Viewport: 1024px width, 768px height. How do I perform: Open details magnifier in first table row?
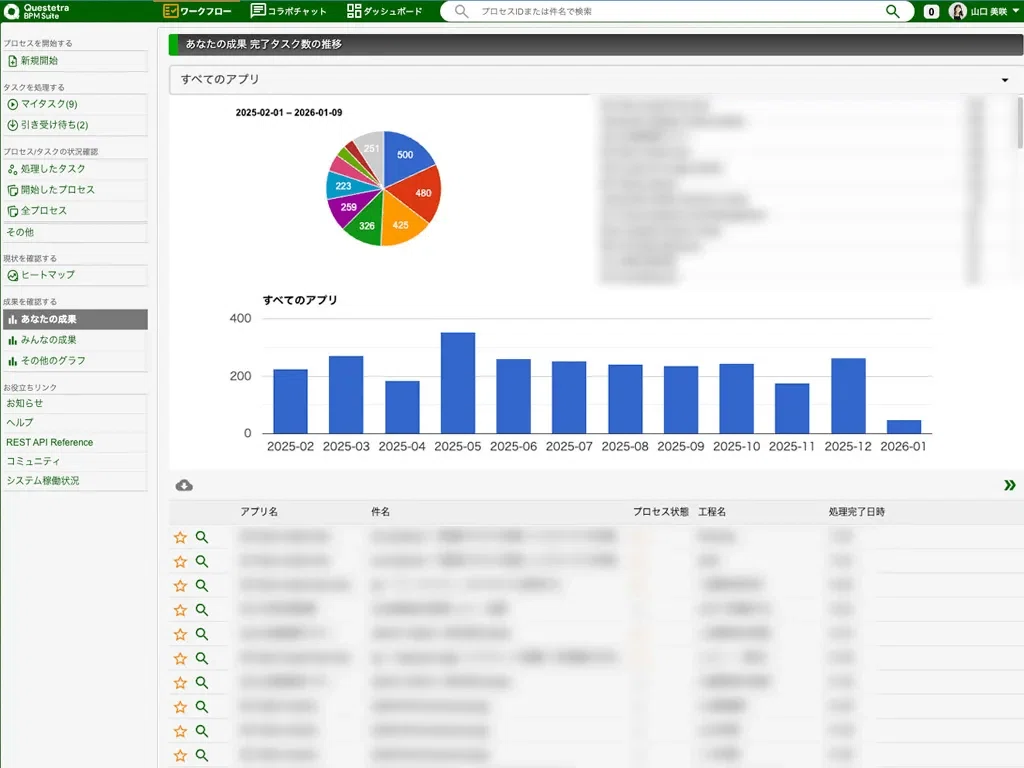coord(202,537)
